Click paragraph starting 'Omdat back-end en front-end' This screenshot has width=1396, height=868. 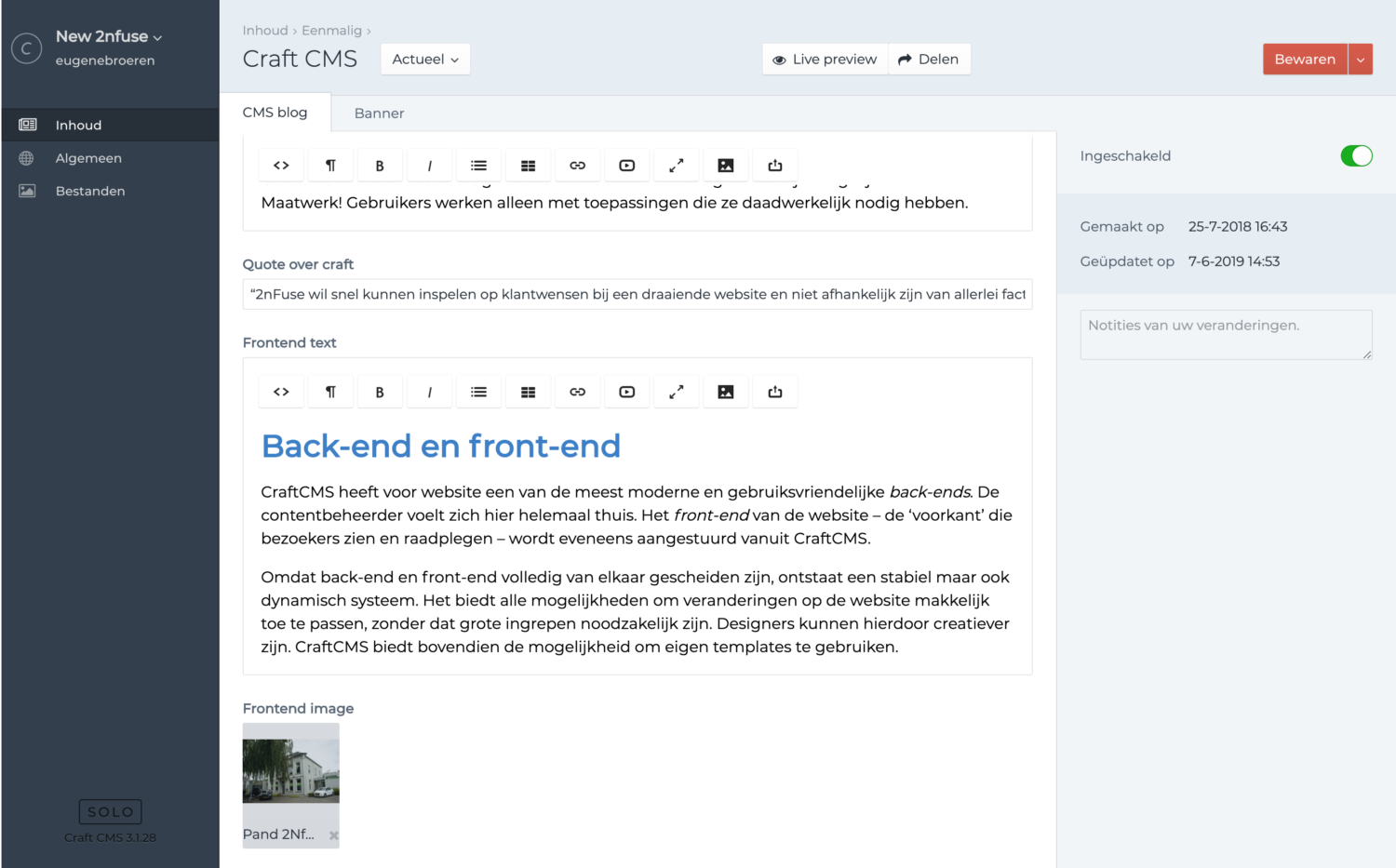coord(635,612)
